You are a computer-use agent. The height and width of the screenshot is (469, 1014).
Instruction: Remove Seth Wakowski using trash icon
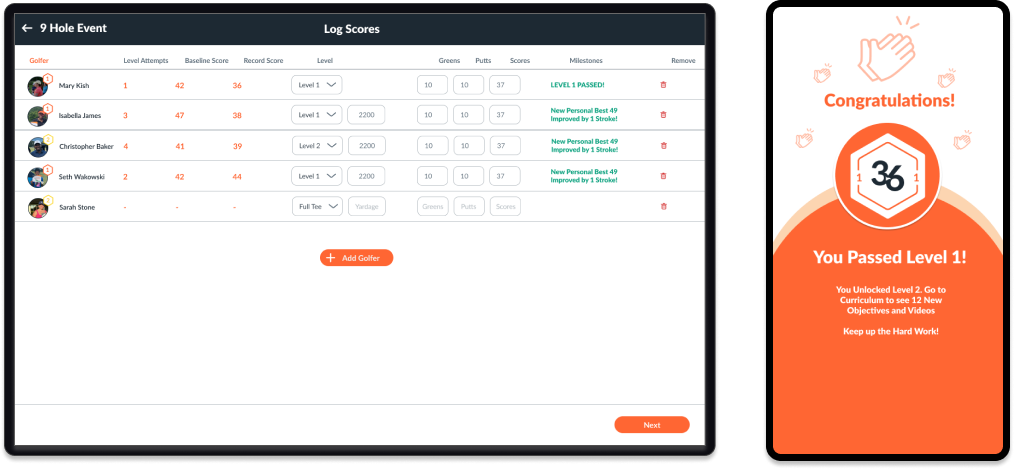663,176
